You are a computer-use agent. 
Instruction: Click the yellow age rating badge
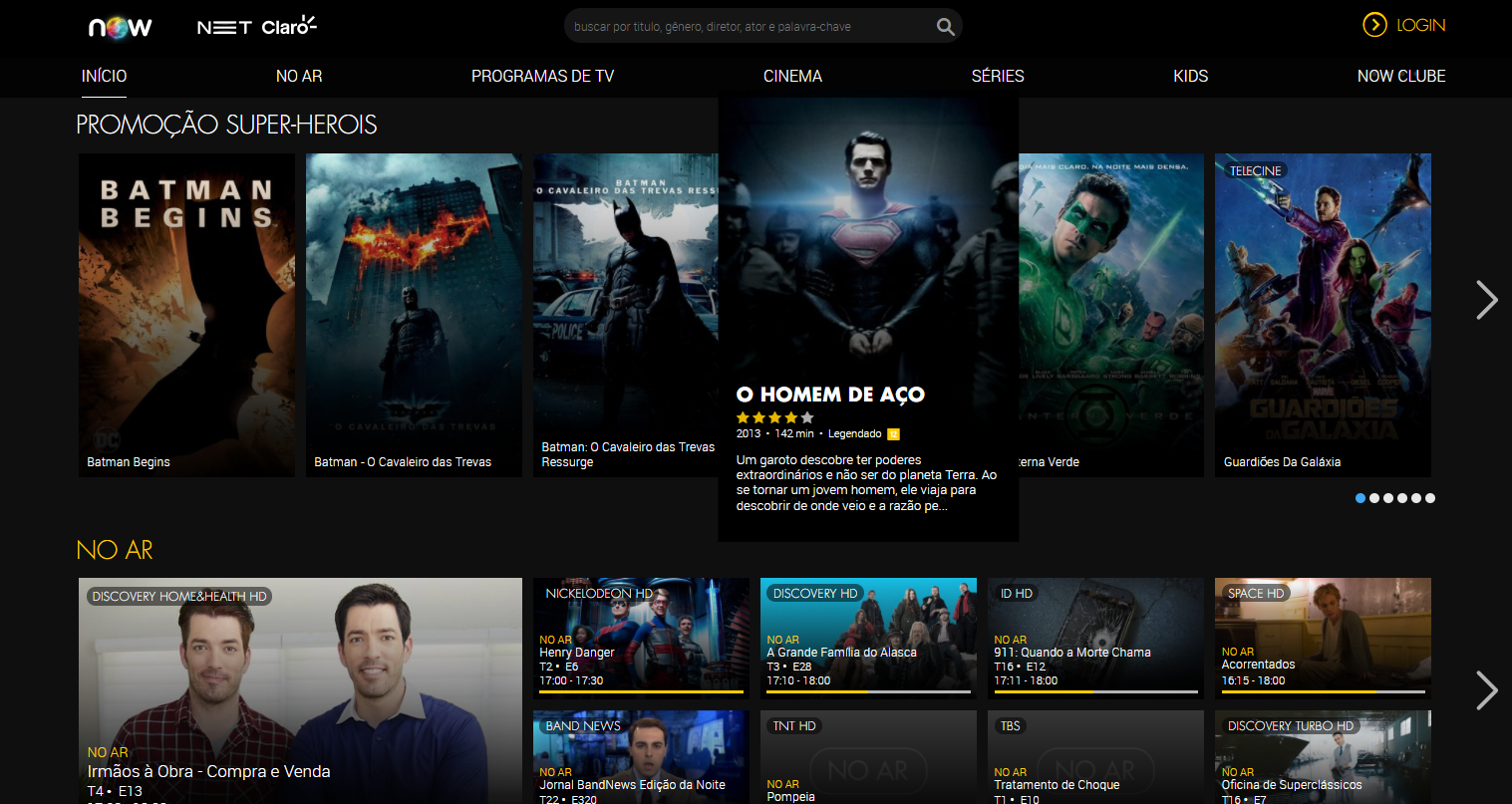click(x=893, y=433)
